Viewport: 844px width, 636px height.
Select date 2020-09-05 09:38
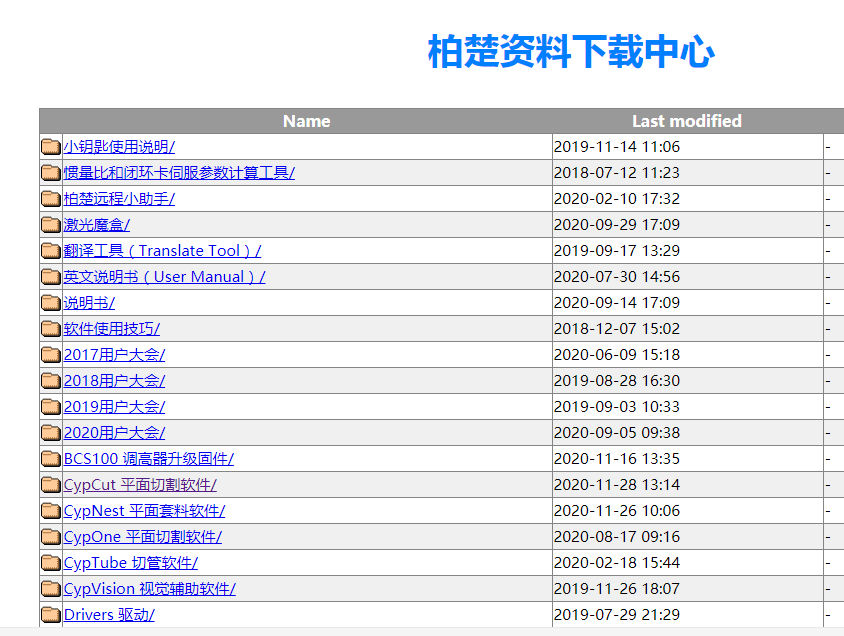617,433
